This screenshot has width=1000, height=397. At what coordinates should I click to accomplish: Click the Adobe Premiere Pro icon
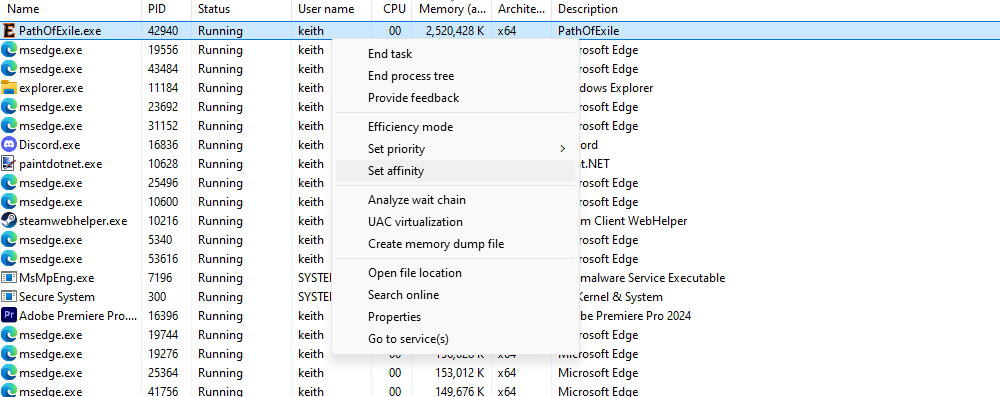click(x=9, y=315)
